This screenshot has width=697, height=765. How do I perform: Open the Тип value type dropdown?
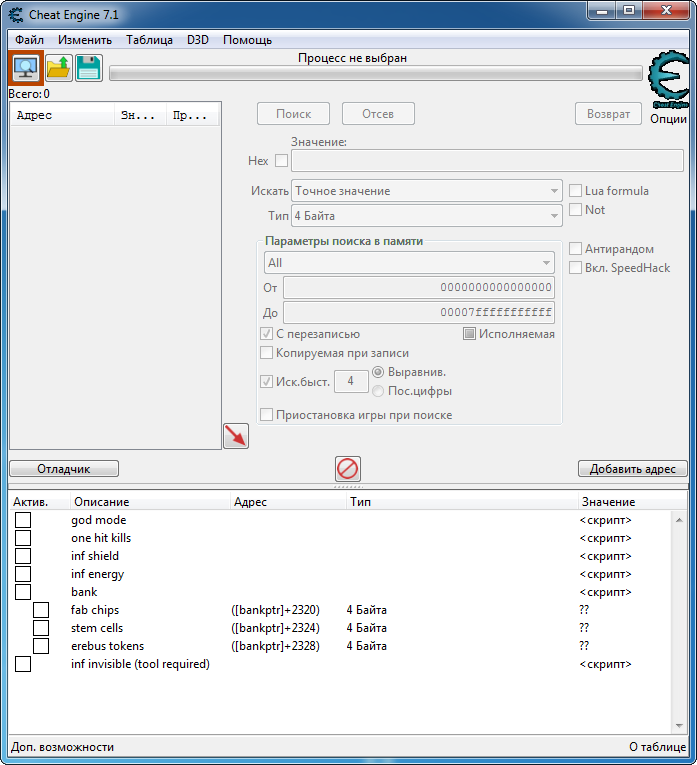427,216
